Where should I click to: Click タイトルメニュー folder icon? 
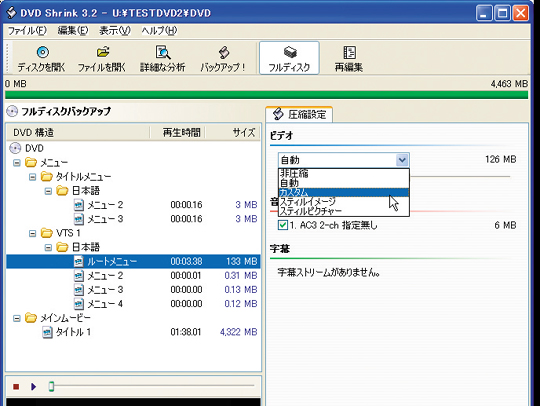(x=46, y=176)
